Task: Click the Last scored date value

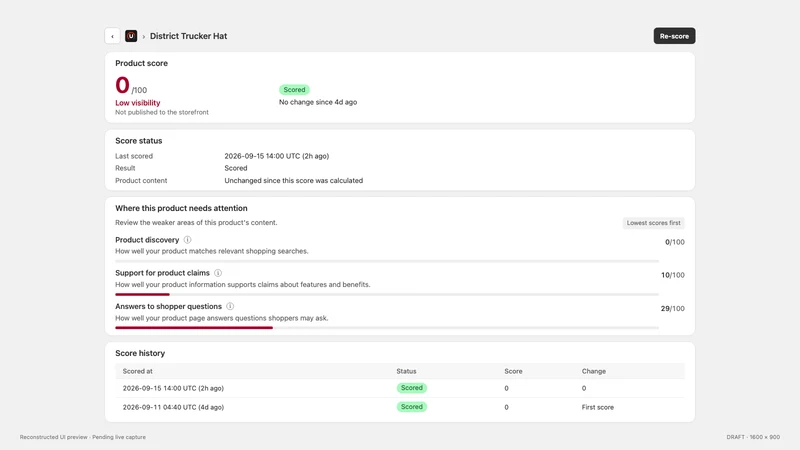Action: pyautogui.click(x=277, y=156)
